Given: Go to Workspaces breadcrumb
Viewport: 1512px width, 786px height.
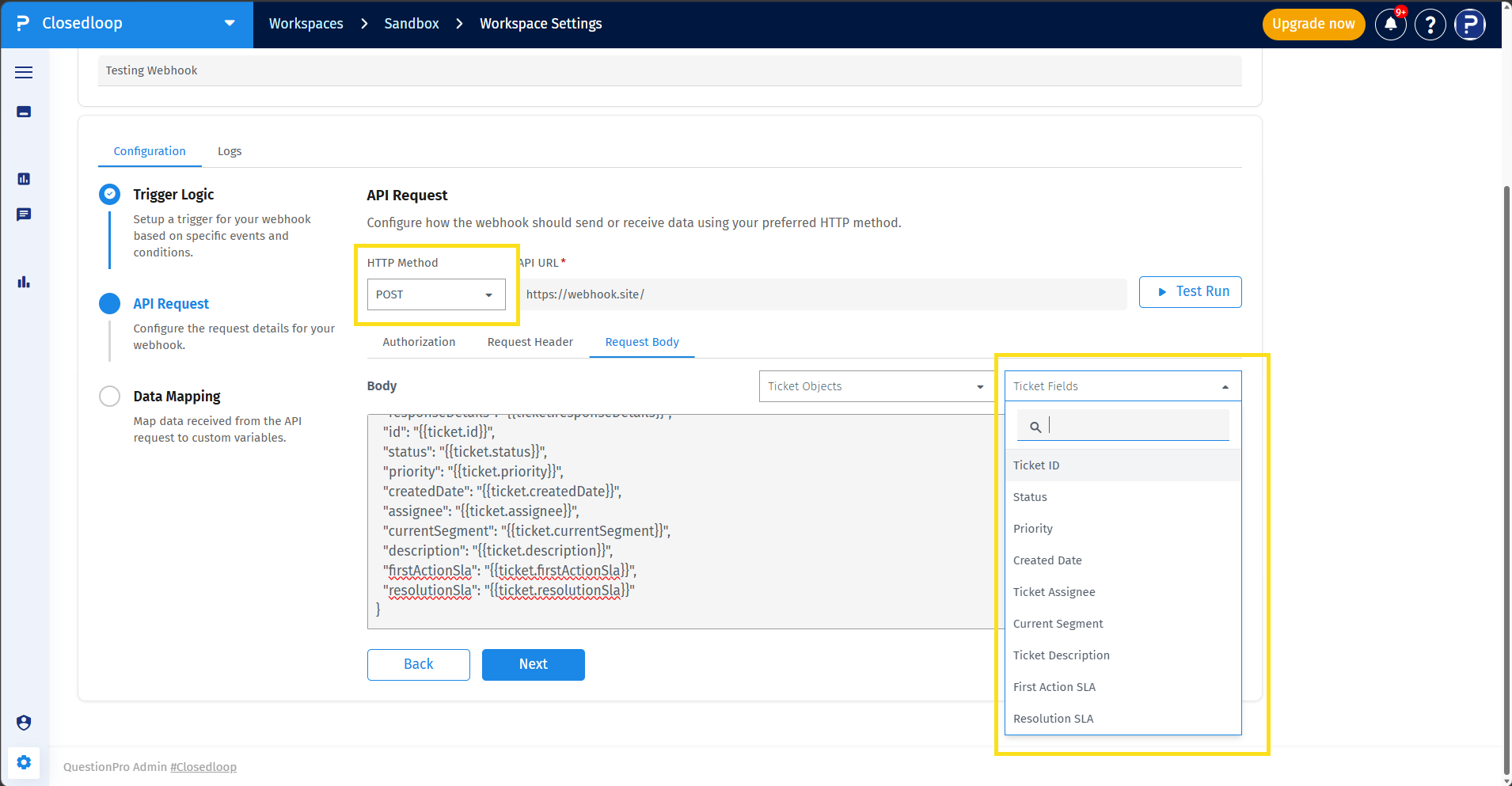Looking at the screenshot, I should click(x=306, y=24).
